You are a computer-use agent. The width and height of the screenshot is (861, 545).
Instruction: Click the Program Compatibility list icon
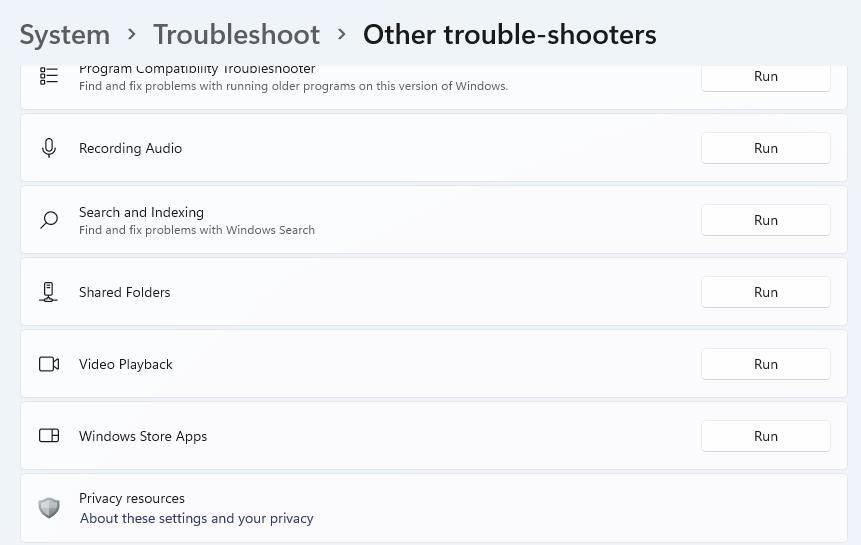tap(49, 76)
